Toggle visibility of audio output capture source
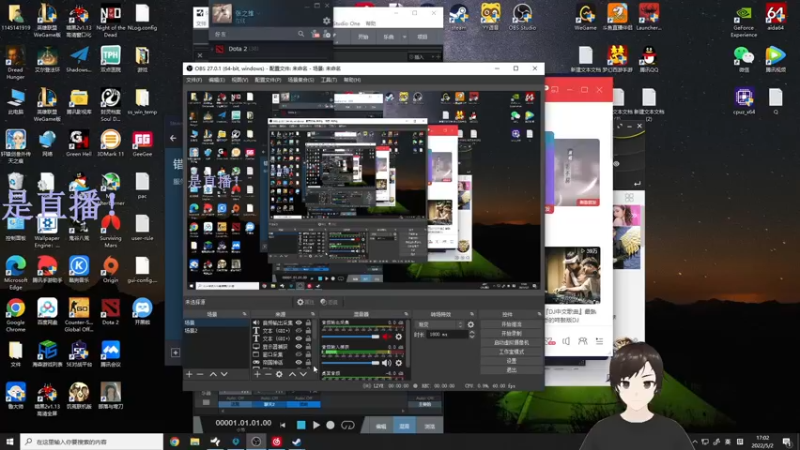Screen dimensions: 800x450 click(299, 323)
